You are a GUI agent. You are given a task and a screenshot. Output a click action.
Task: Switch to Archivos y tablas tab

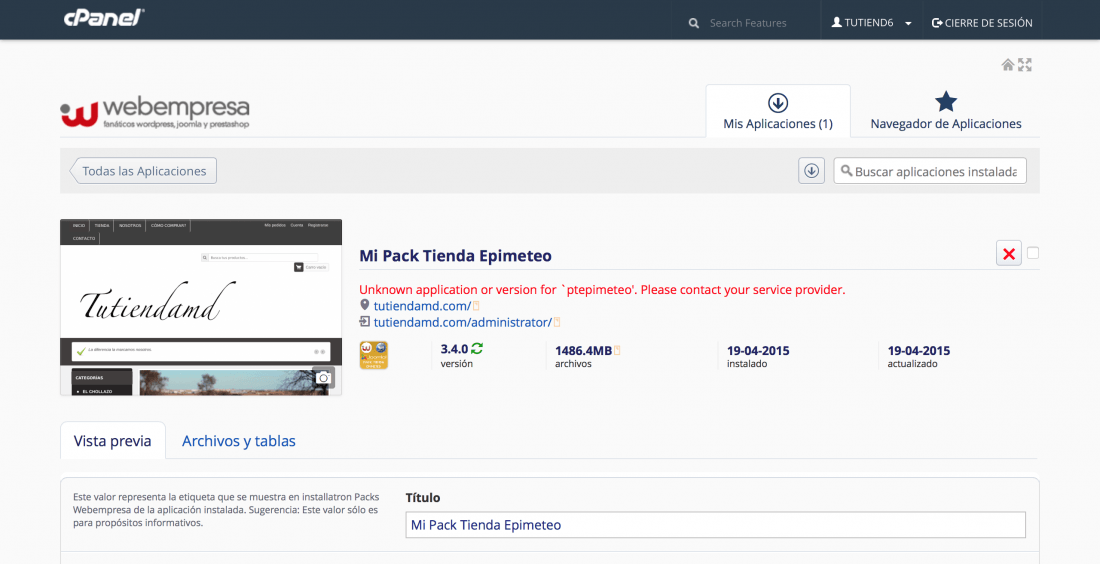(x=239, y=441)
